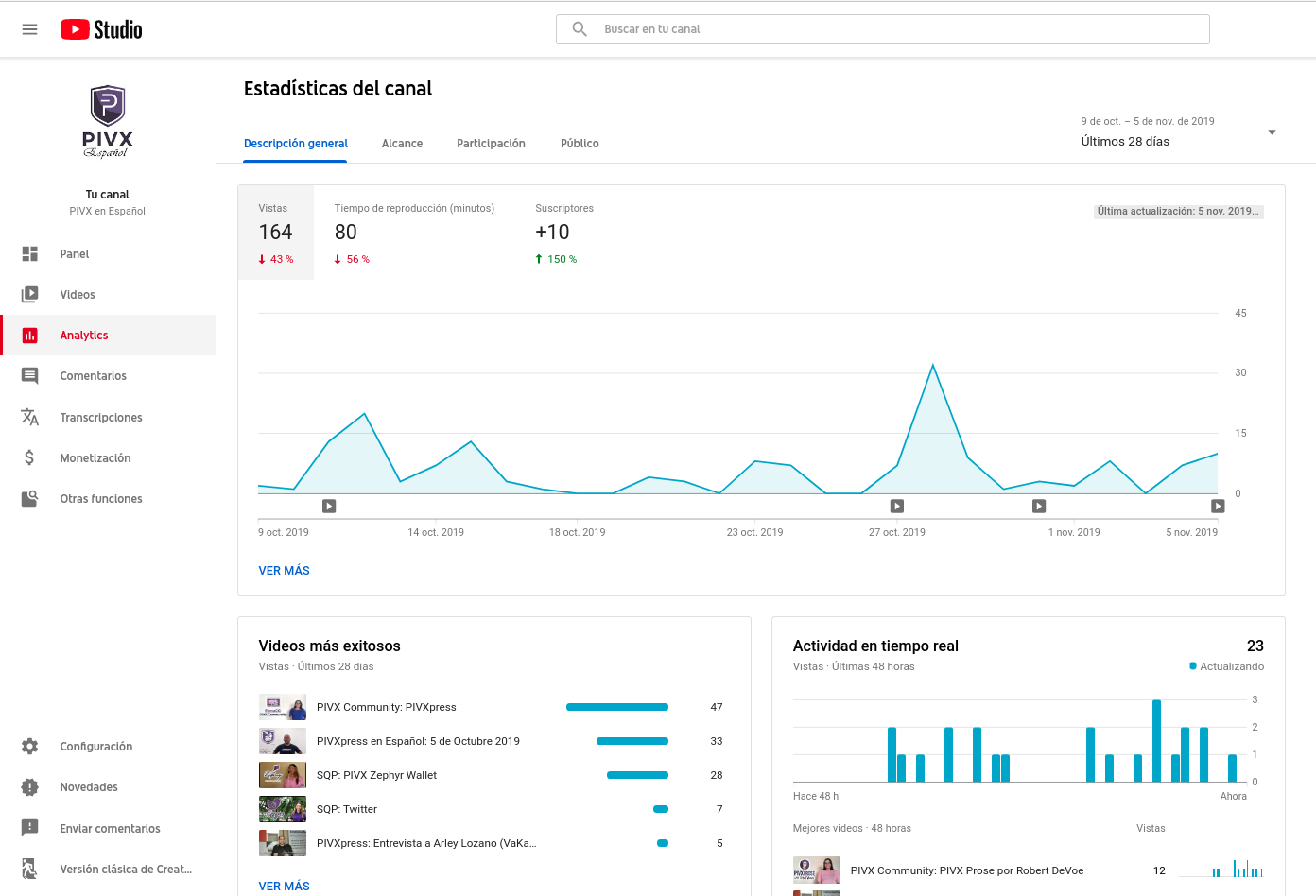Screen dimensions: 1316x896
Task: Open PIVX Prose por Robert DeVoe thumbnail
Action: click(x=817, y=870)
